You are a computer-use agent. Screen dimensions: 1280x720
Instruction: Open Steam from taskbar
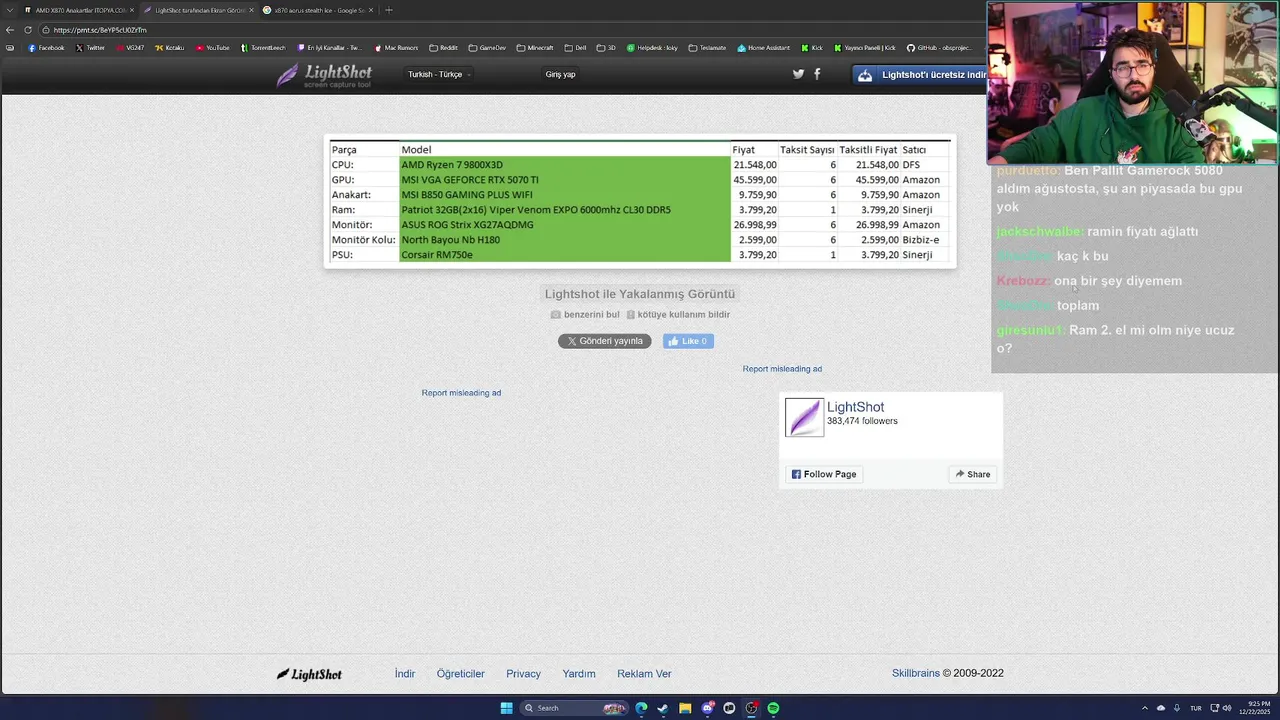click(x=662, y=708)
